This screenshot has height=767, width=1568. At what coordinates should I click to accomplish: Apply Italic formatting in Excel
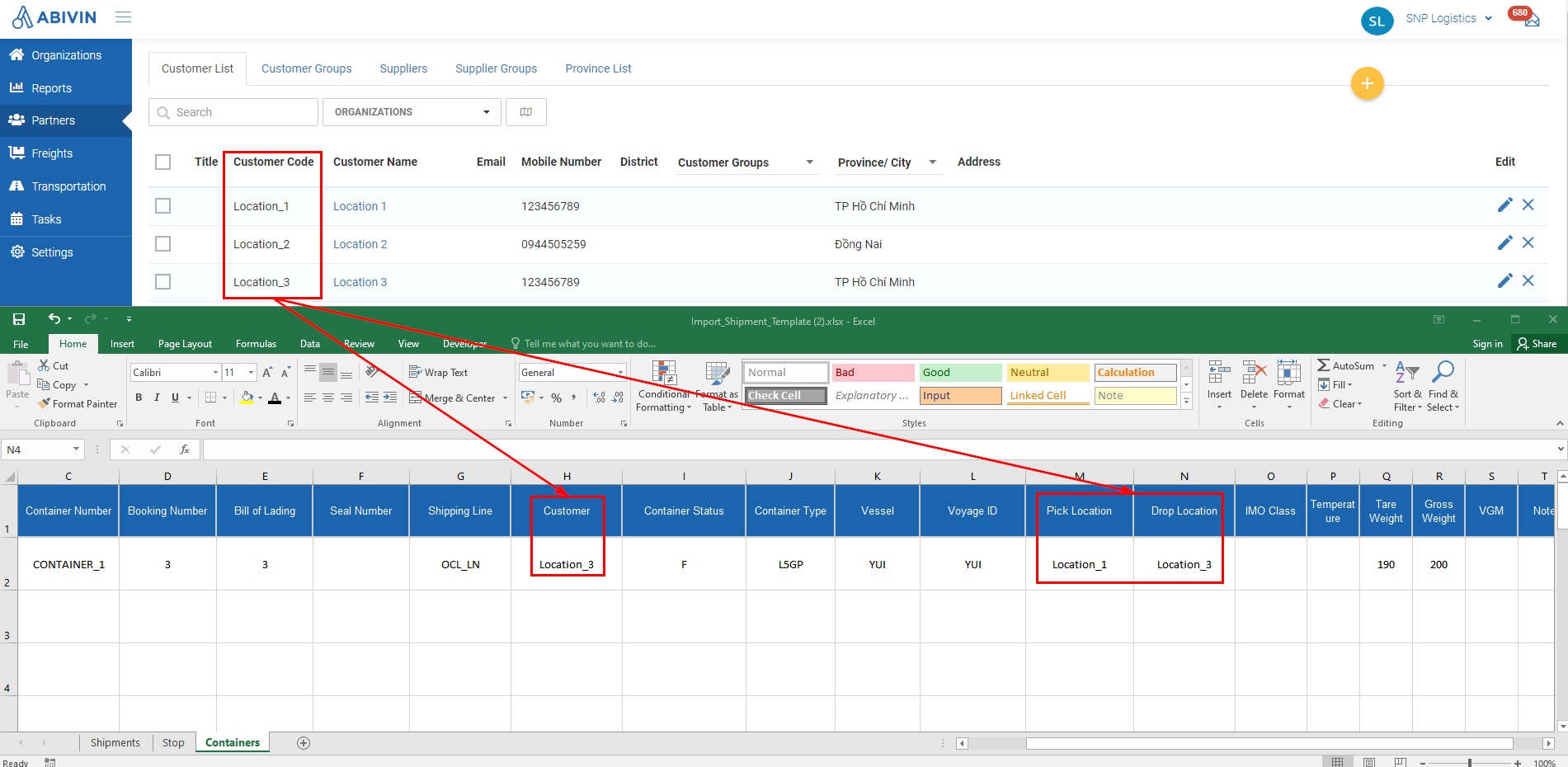157,398
